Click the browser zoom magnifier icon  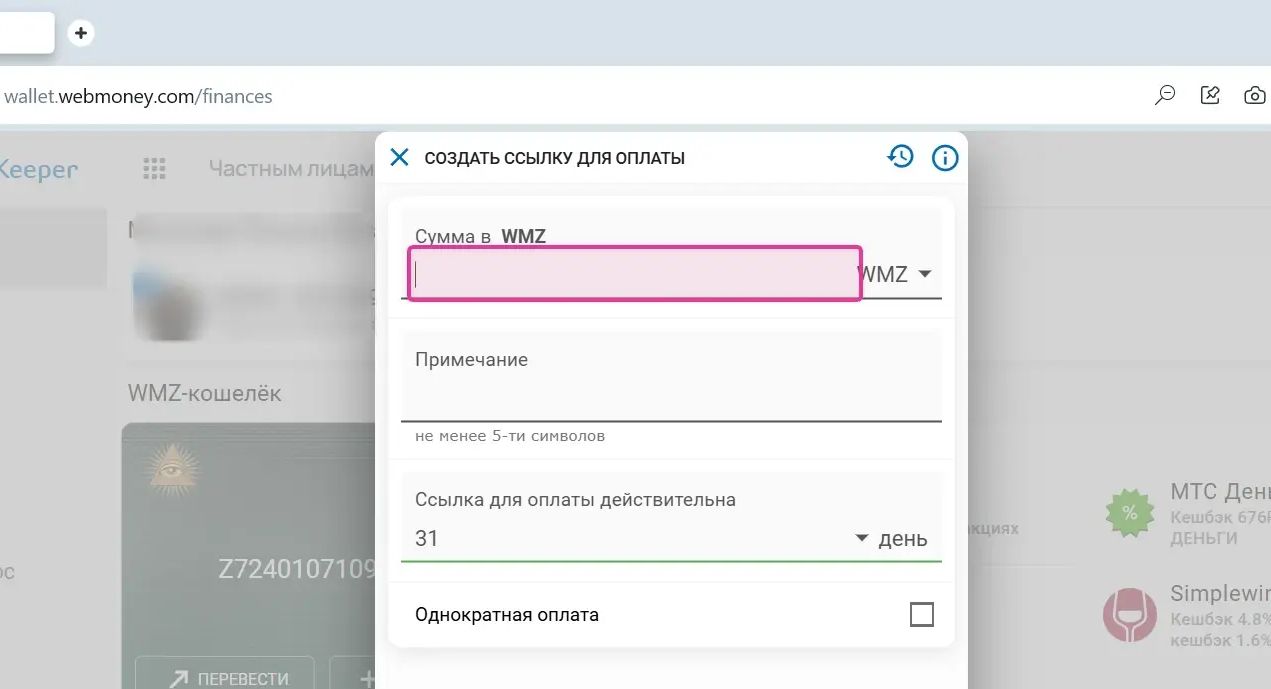[1165, 96]
